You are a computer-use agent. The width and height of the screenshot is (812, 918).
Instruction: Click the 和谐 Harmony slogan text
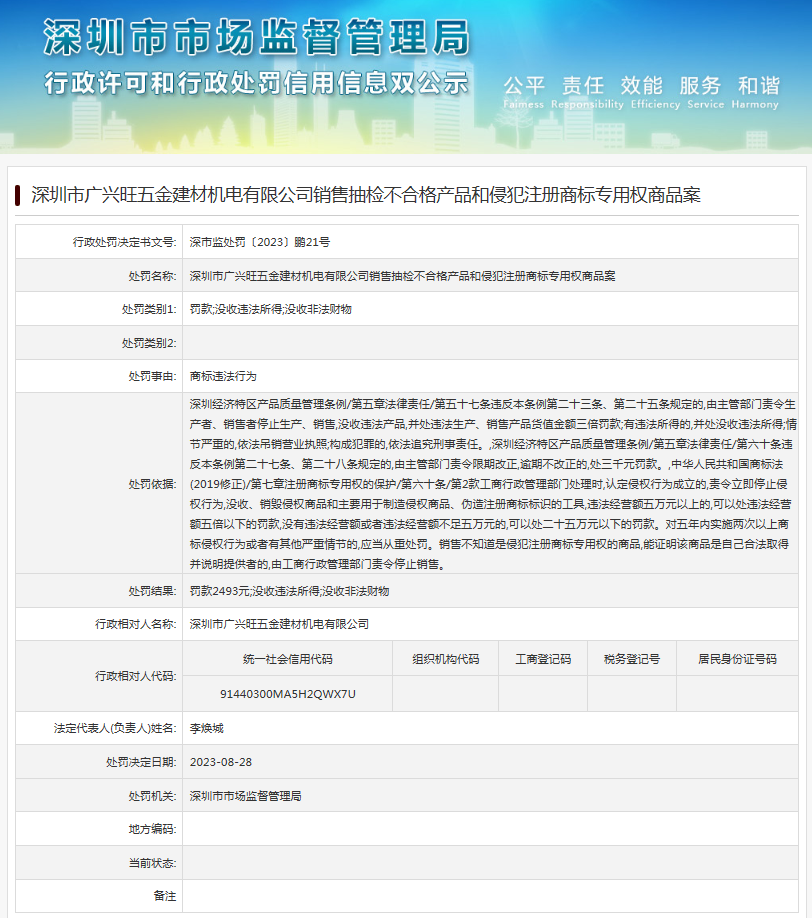click(755, 92)
